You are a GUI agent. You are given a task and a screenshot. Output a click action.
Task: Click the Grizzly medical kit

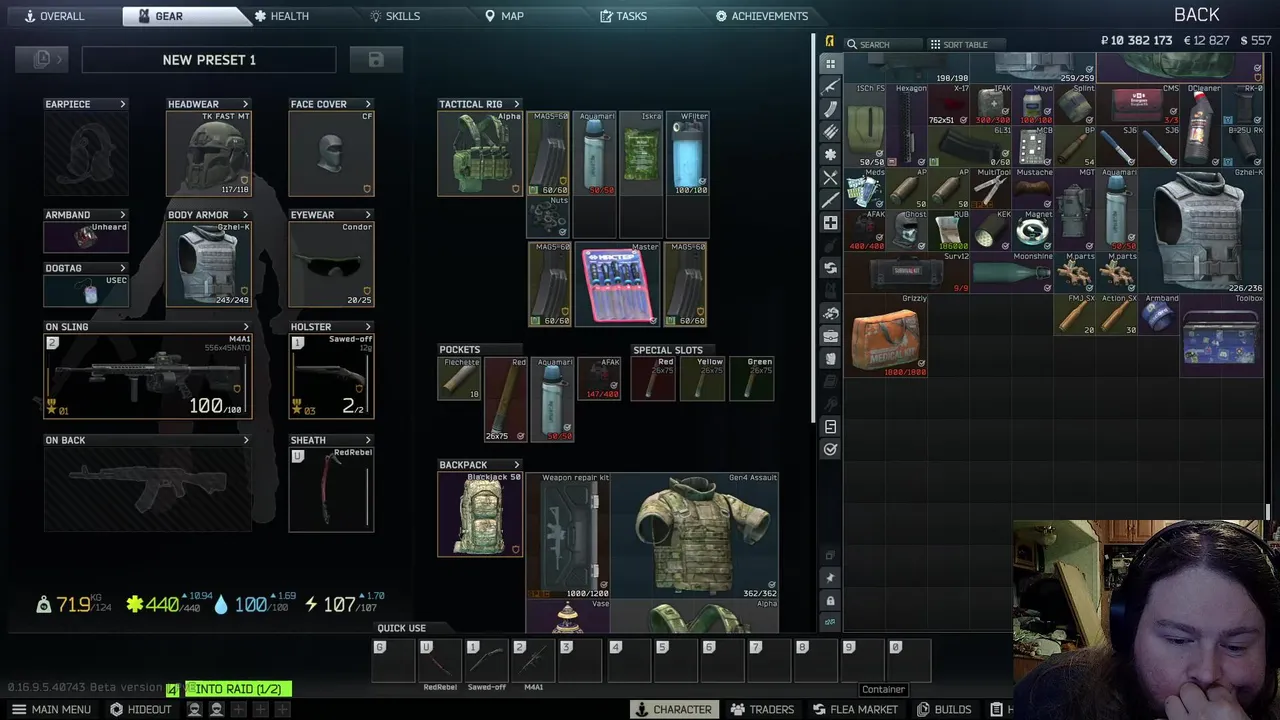point(886,335)
